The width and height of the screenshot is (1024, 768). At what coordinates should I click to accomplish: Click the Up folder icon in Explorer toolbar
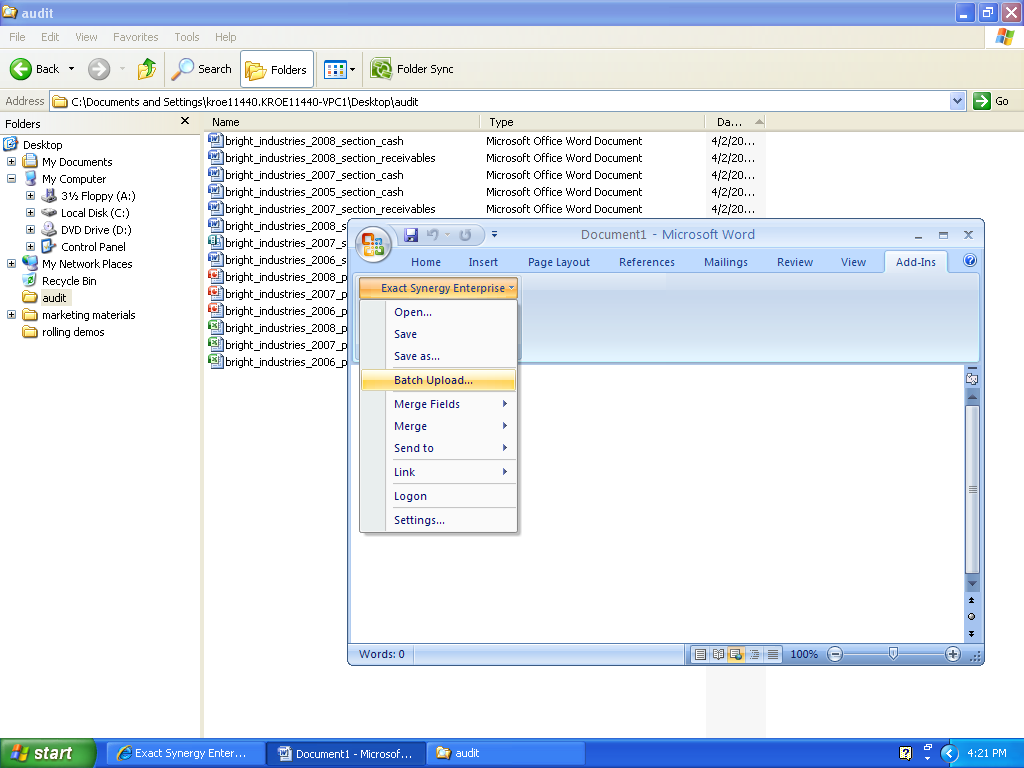[147, 69]
